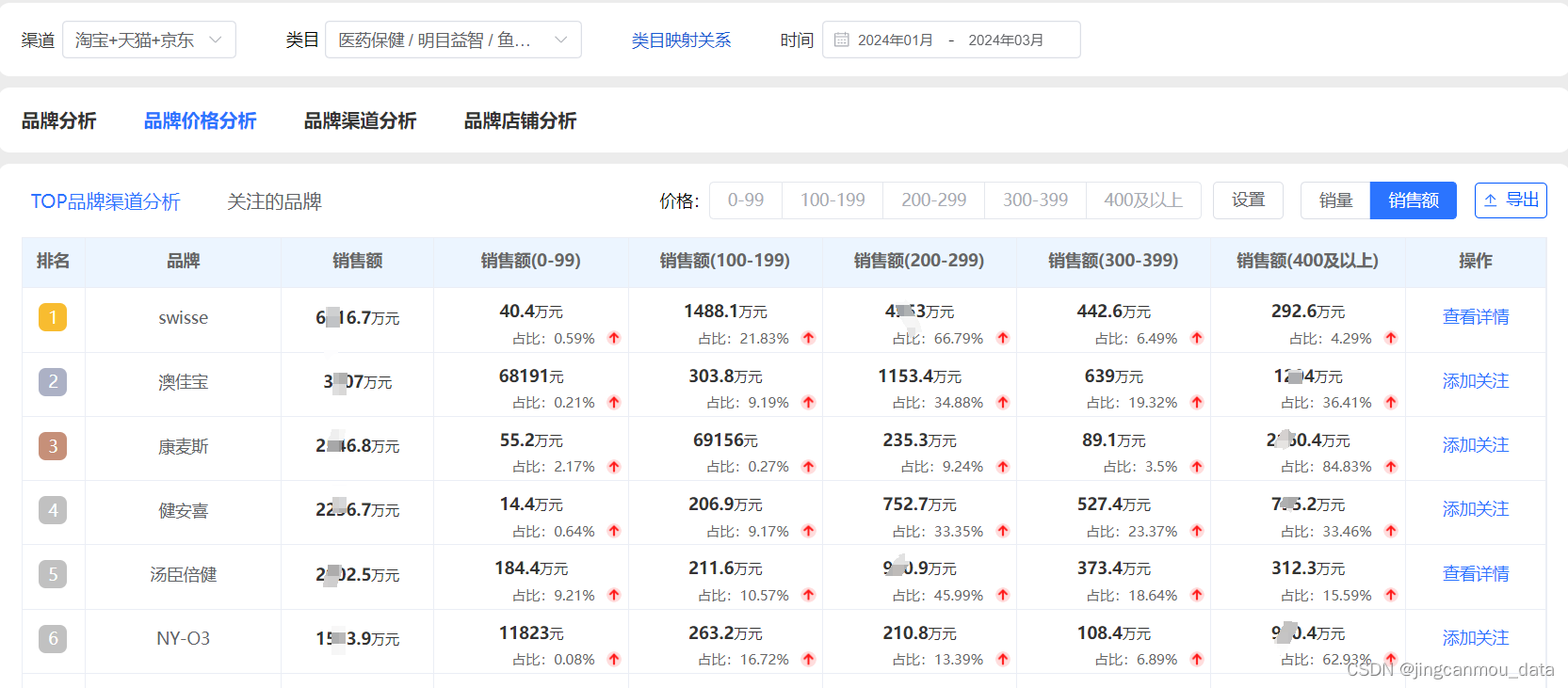
Task: Click red up arrow beside 澳佳宝 36.41%
Action: click(x=1391, y=402)
